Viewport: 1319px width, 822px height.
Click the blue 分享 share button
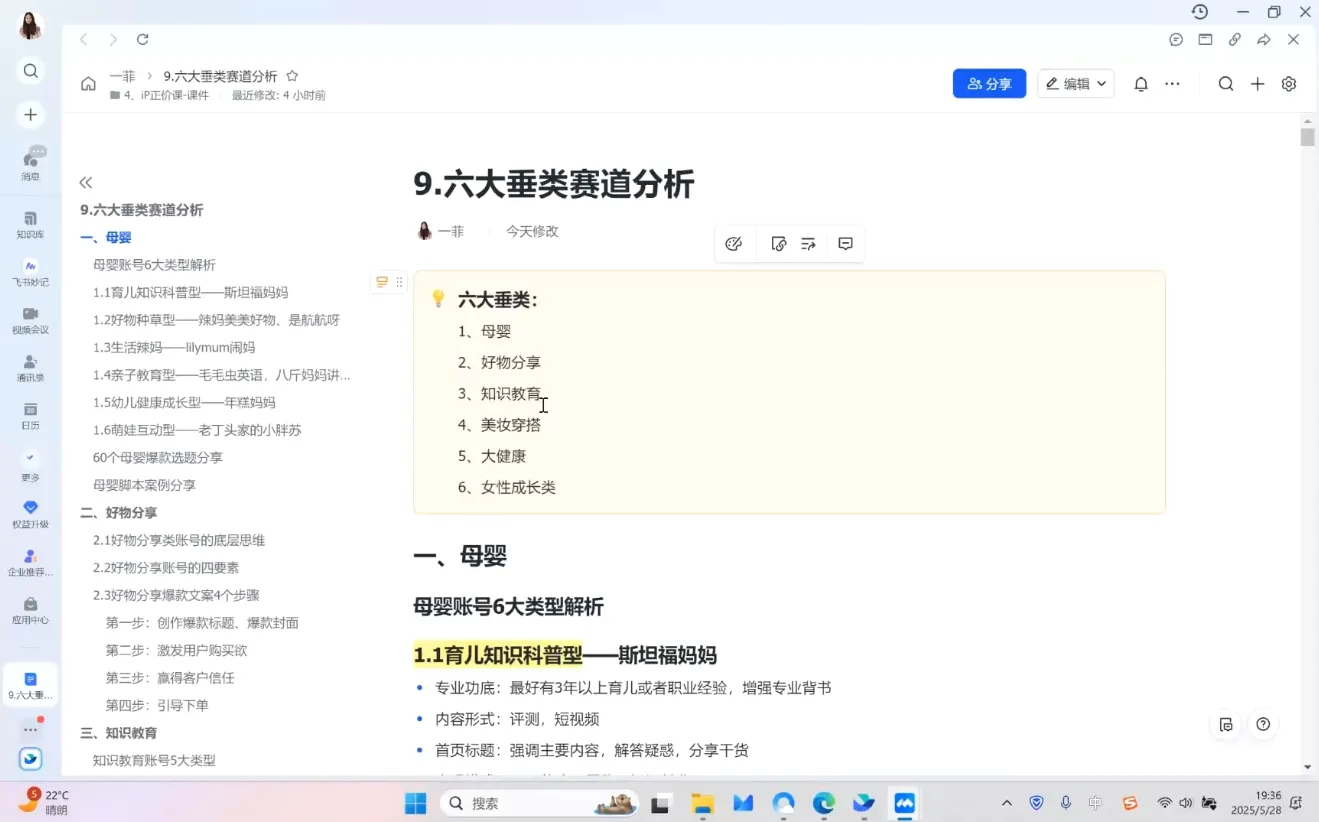989,84
